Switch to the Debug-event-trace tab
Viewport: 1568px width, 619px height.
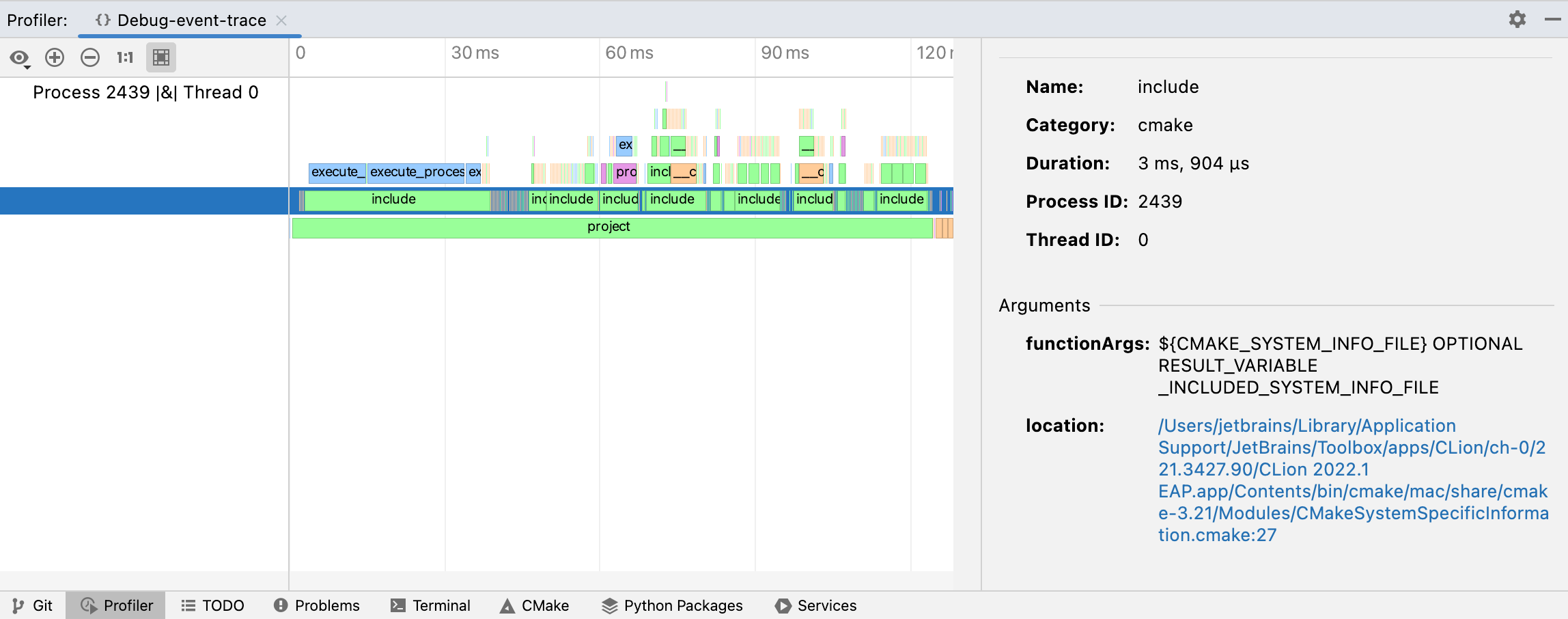(190, 20)
